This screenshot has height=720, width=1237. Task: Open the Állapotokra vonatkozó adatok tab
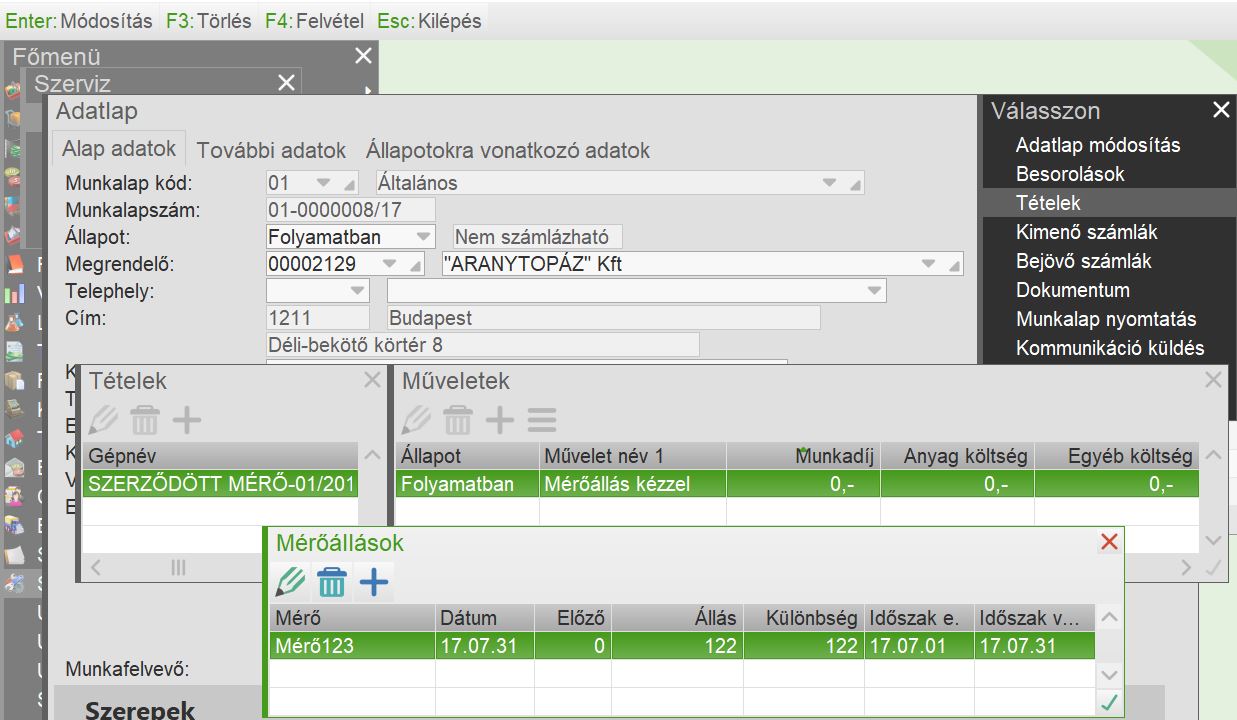[x=508, y=150]
